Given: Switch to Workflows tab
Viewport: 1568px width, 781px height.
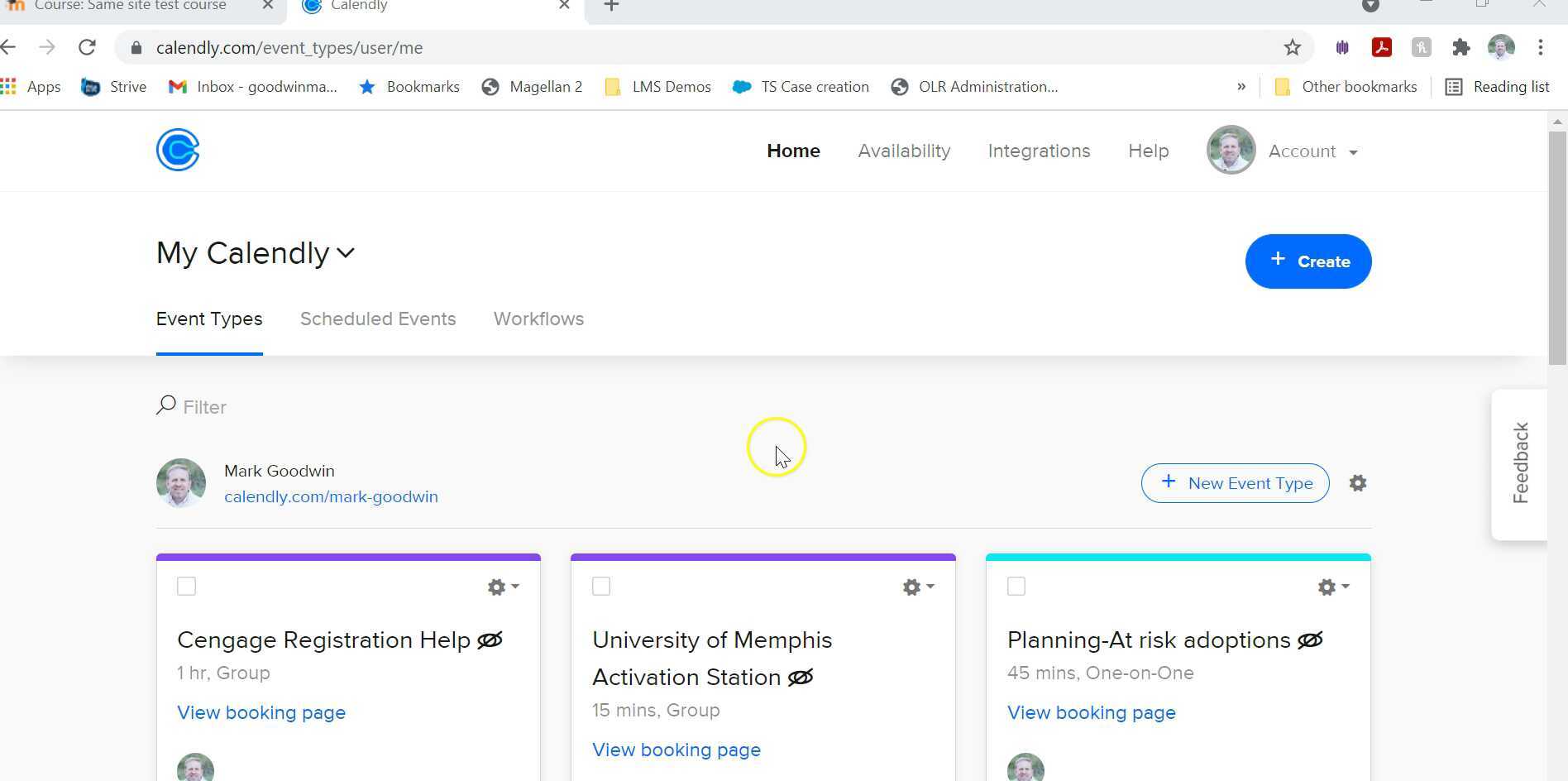Looking at the screenshot, I should tap(538, 319).
